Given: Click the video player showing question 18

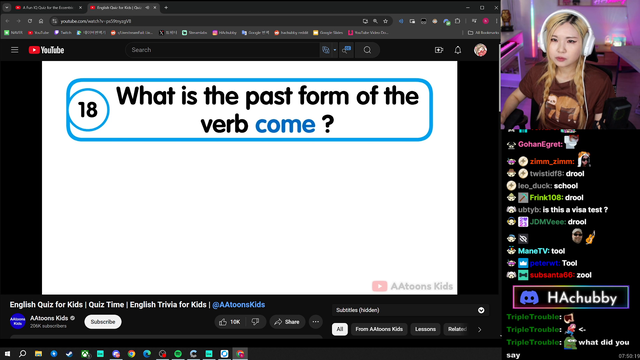Looking at the screenshot, I should pos(249,178).
